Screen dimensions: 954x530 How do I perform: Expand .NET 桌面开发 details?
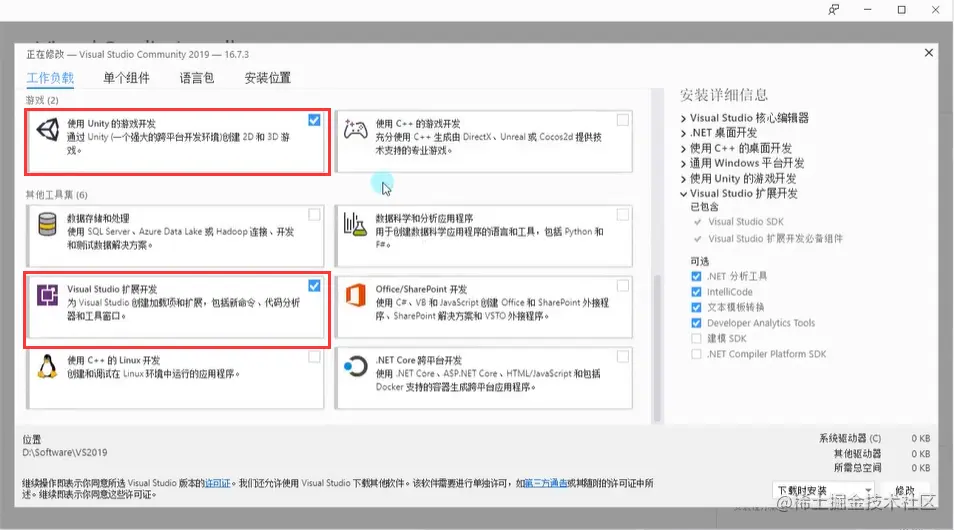[683, 133]
